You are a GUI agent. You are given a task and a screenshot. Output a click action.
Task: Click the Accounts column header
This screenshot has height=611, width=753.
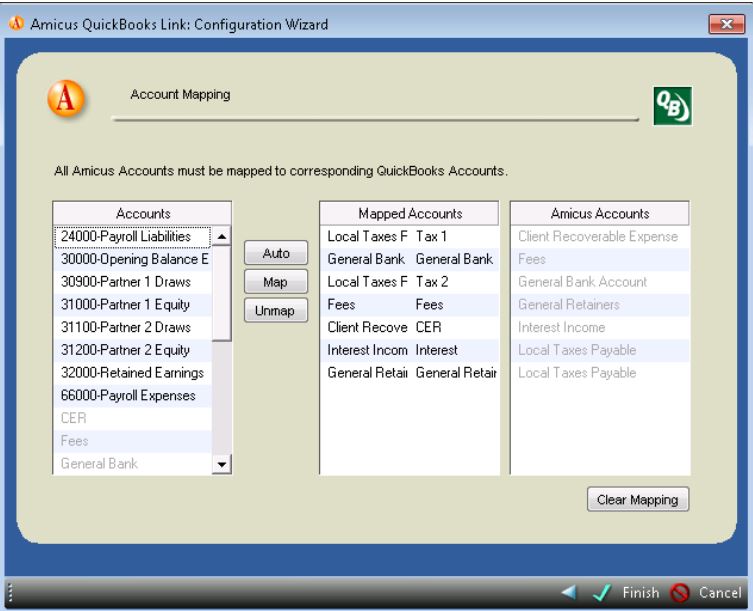(143, 213)
